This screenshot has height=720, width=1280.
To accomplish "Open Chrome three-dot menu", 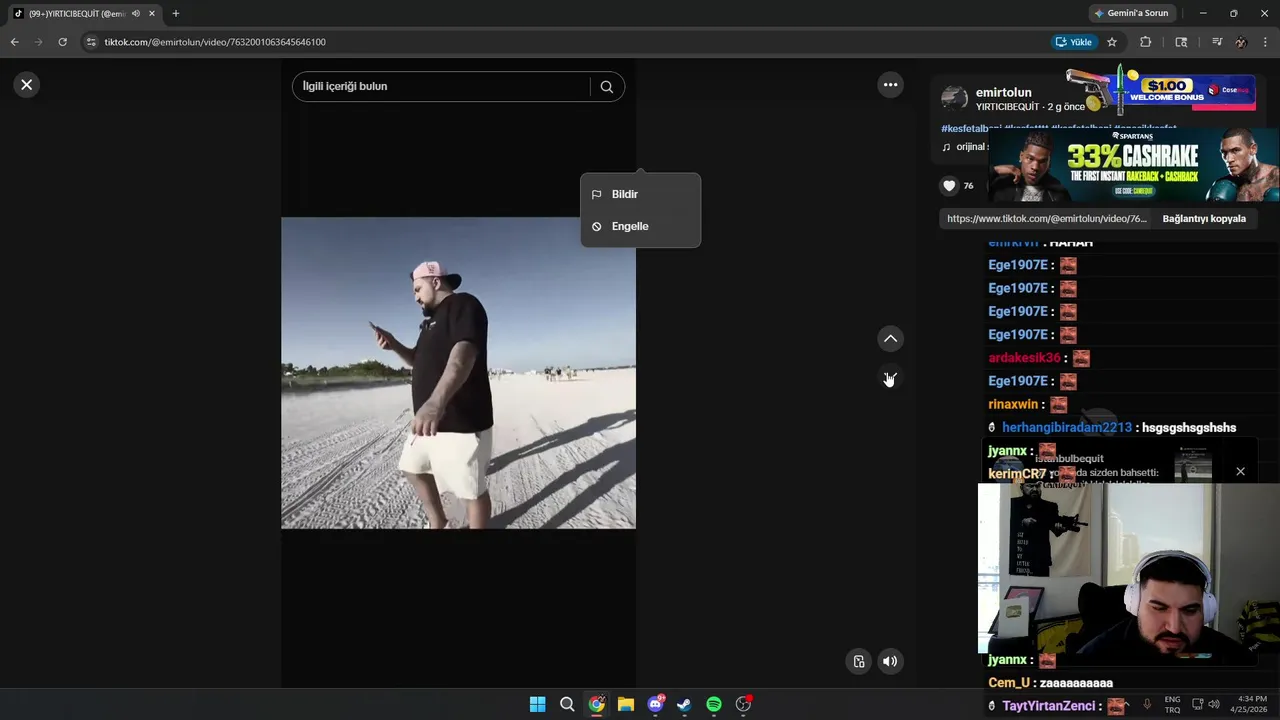I will pos(1265,42).
